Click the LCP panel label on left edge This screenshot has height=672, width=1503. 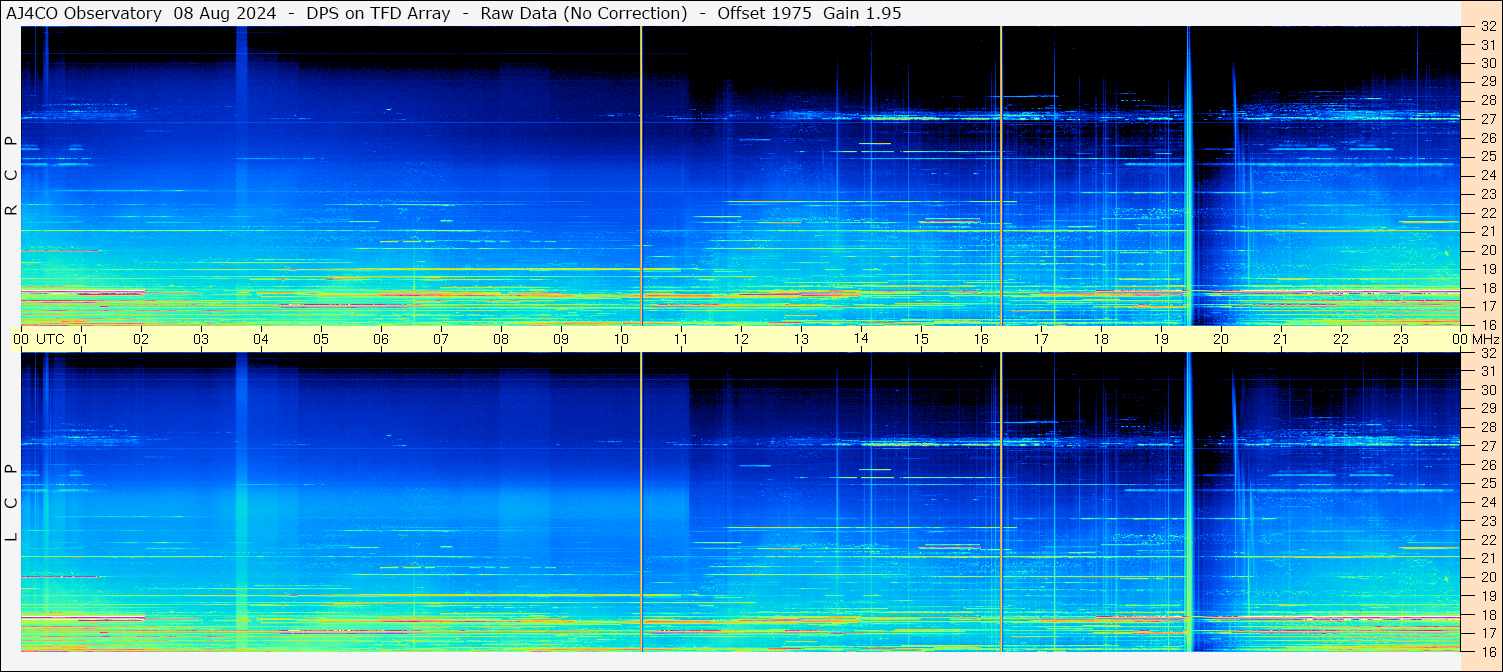point(11,502)
